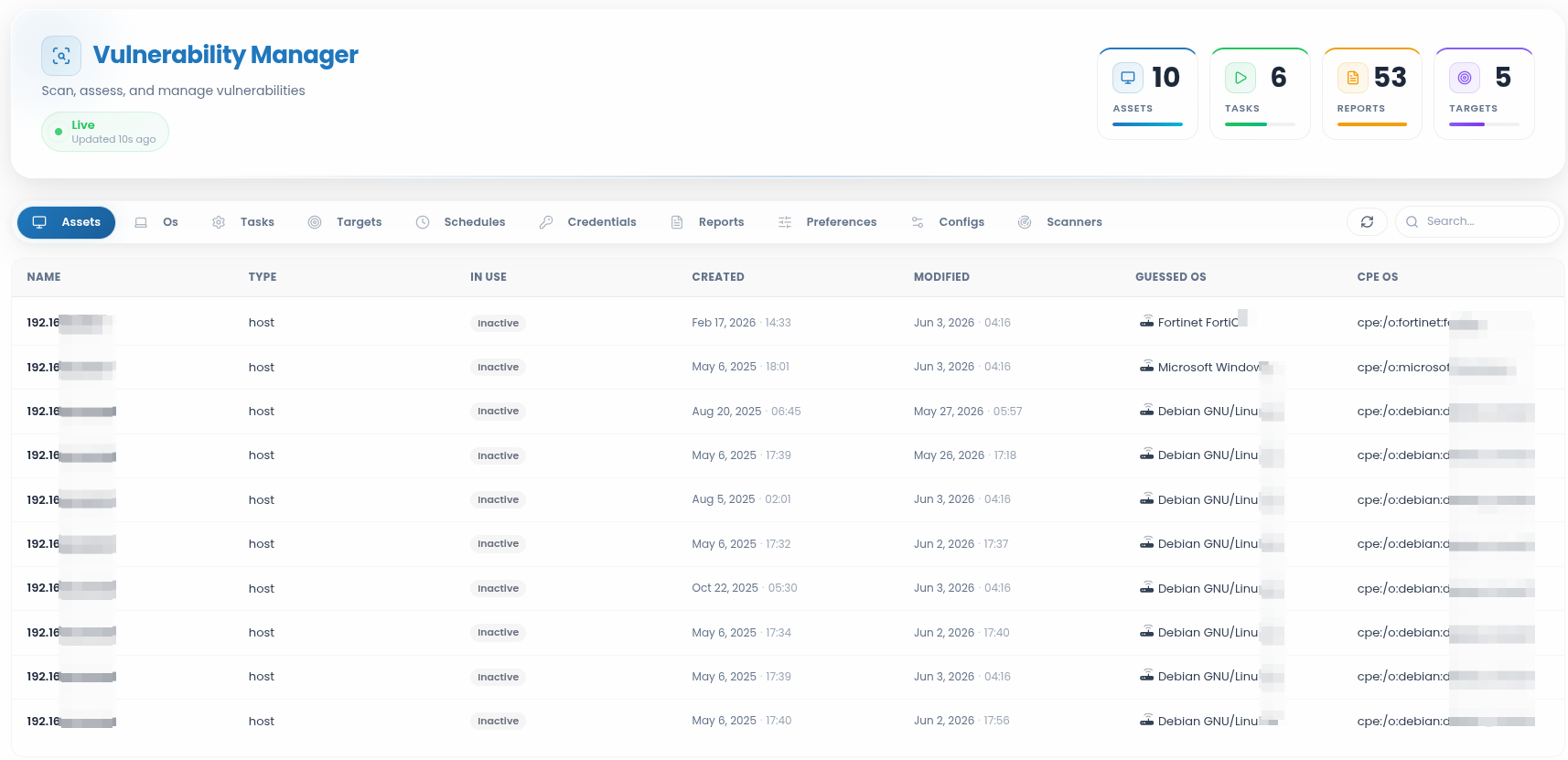The height and width of the screenshot is (760, 1568).
Task: Sort by the IN USE column header
Action: click(489, 277)
